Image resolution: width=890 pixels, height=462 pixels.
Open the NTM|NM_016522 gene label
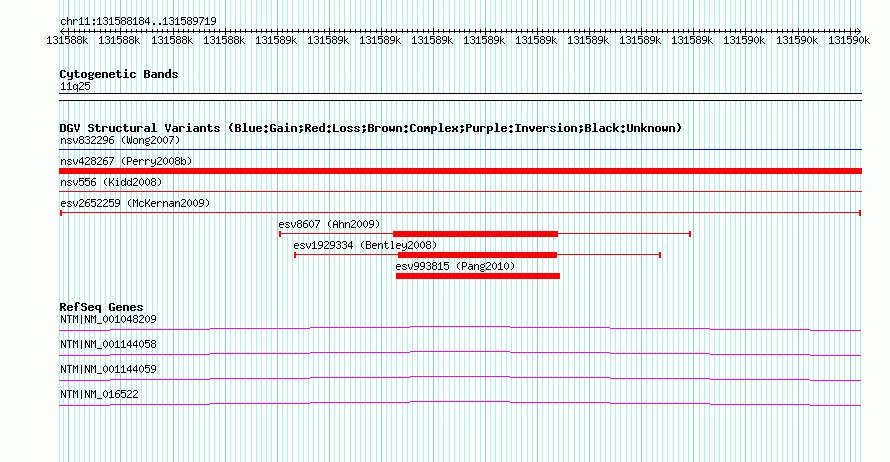pos(99,394)
